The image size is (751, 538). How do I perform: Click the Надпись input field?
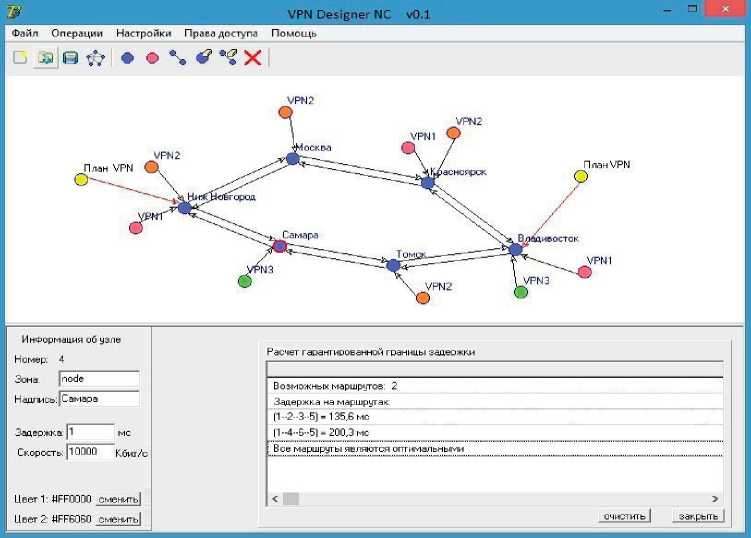tap(99, 399)
